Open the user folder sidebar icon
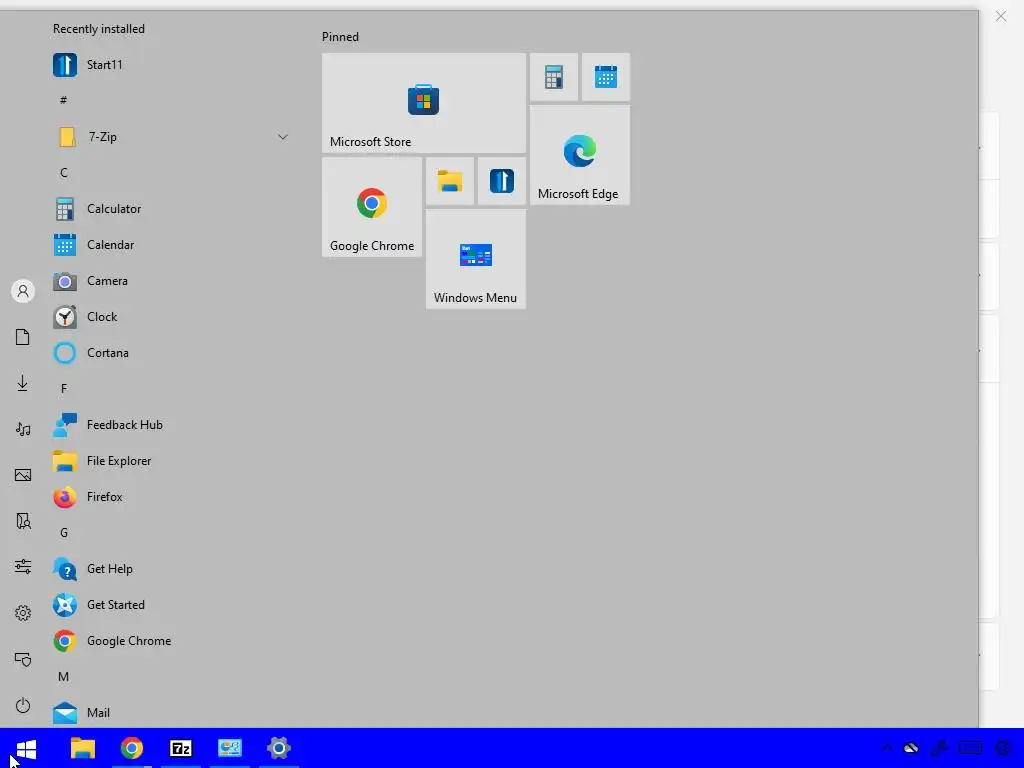This screenshot has height=768, width=1024. point(23,521)
